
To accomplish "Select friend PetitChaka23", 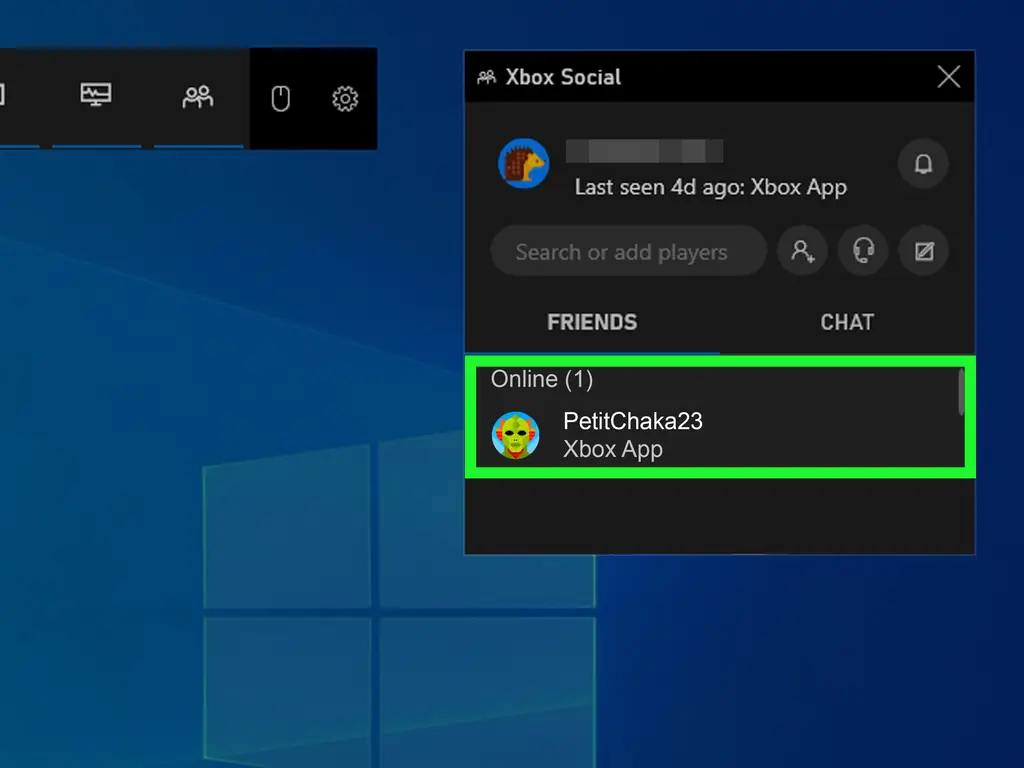I will [x=720, y=436].
